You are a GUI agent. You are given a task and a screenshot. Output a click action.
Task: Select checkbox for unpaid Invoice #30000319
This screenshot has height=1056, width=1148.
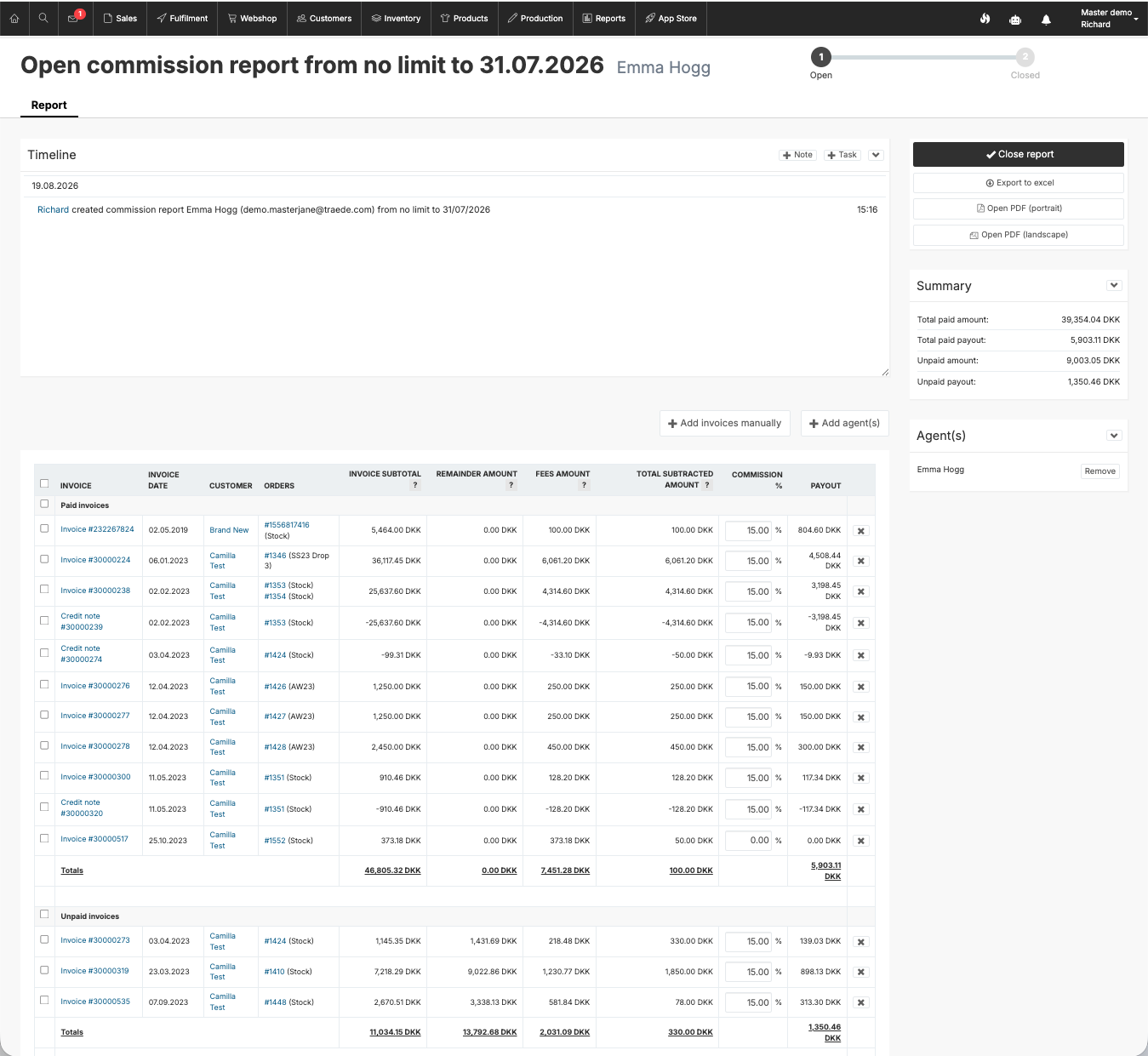click(x=44, y=970)
